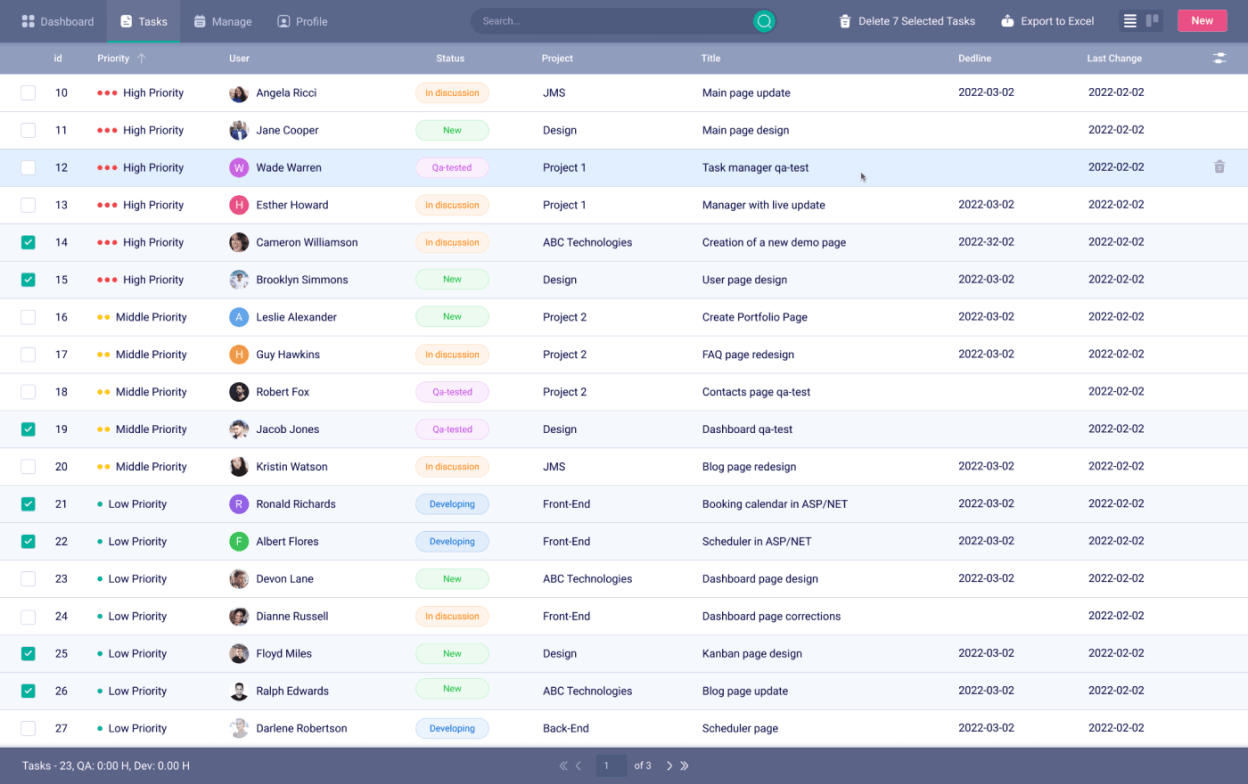Click the search magnifier icon
This screenshot has height=784, width=1248.
[x=763, y=20]
